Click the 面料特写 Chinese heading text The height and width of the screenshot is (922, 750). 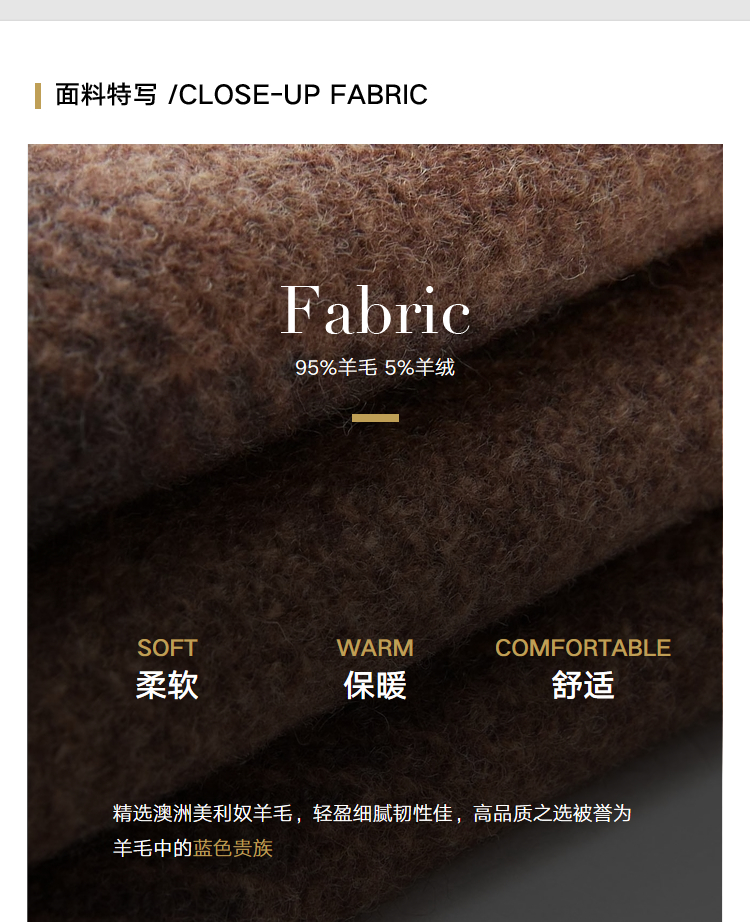106,95
